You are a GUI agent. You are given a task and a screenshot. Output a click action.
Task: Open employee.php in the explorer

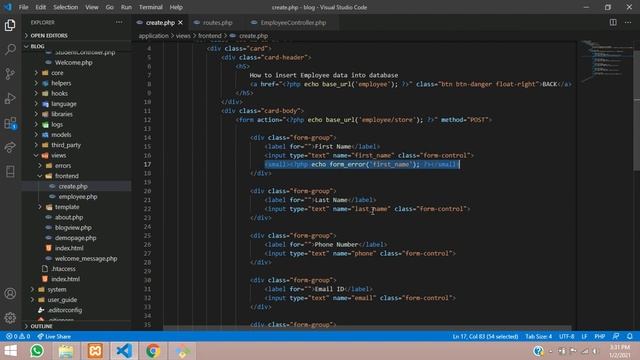[78, 197]
